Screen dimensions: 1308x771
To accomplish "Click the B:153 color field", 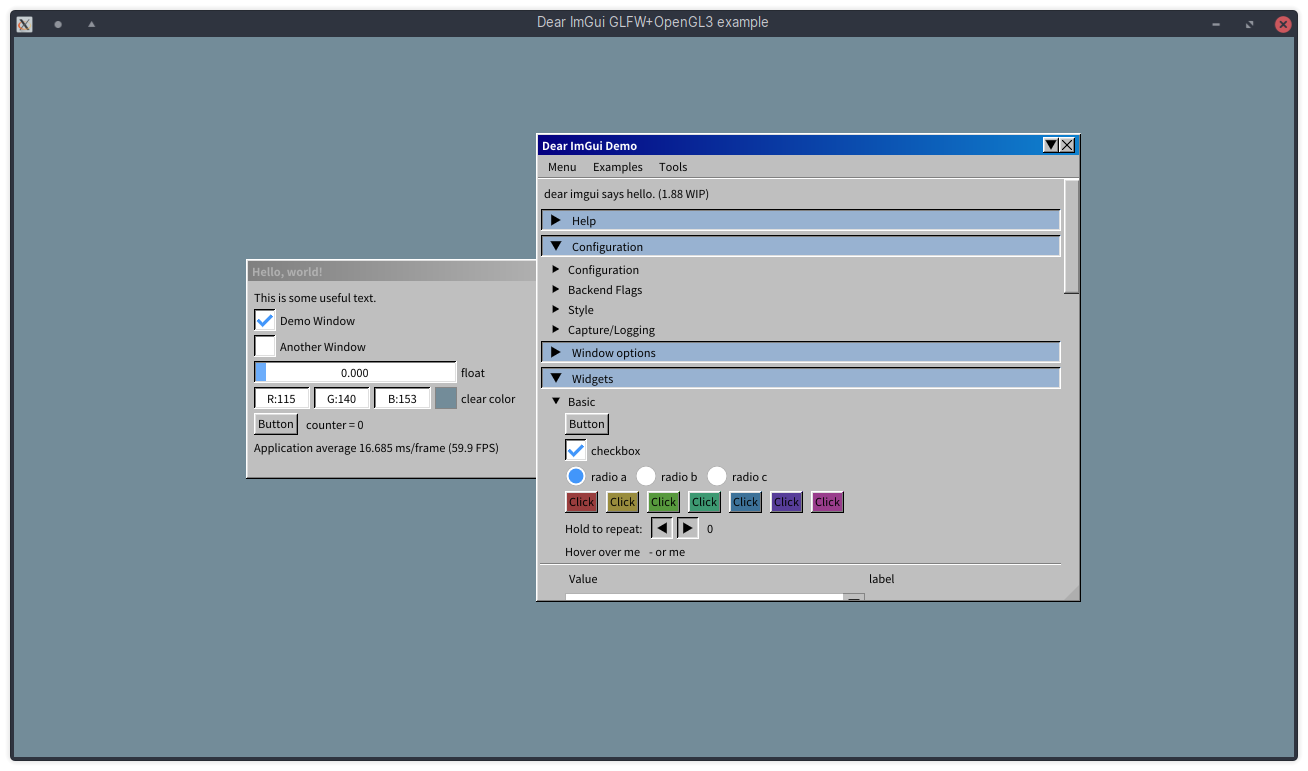I will (402, 398).
